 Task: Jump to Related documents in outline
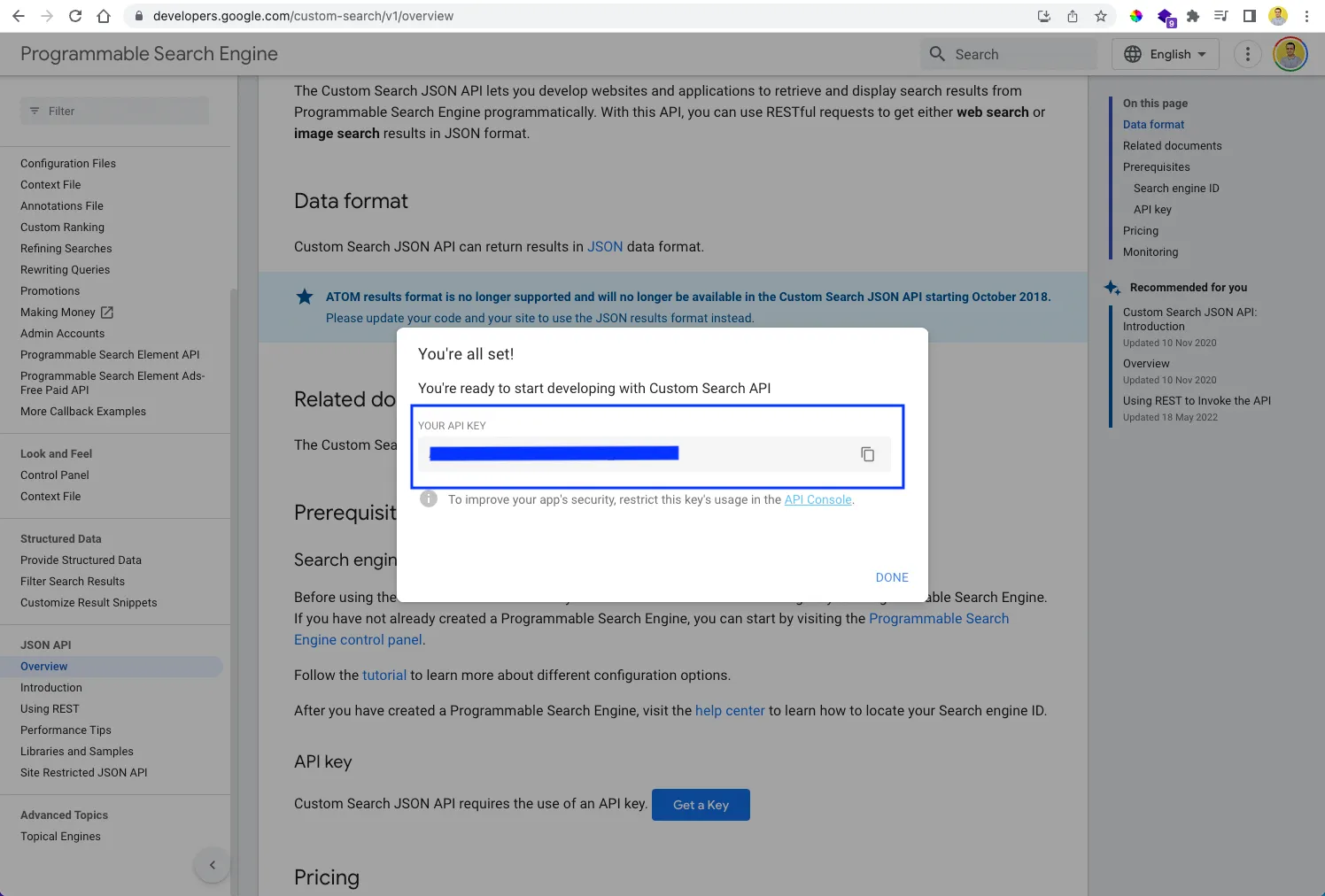[x=1172, y=146]
